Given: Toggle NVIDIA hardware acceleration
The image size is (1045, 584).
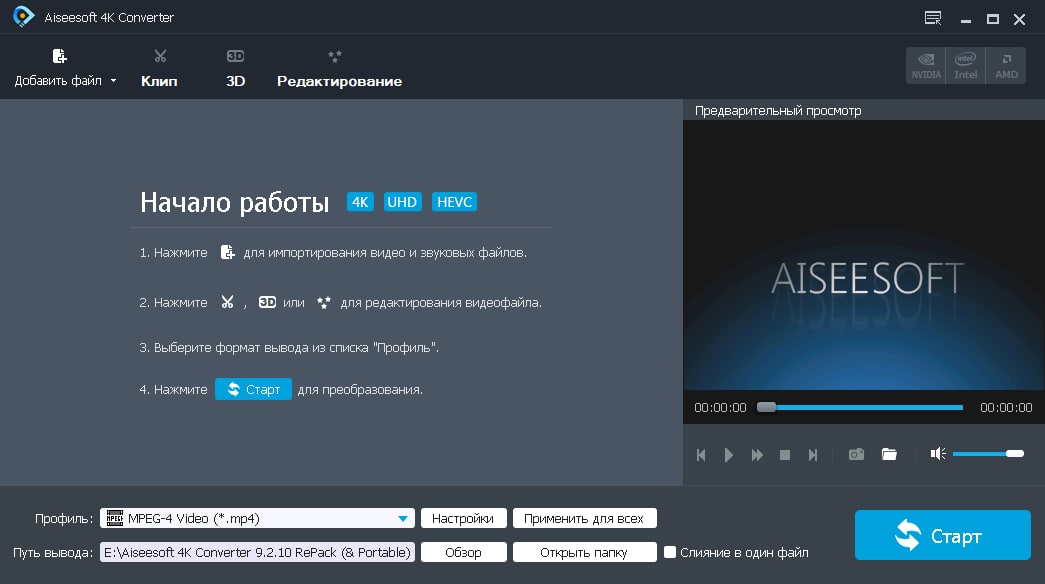Looking at the screenshot, I should click(926, 65).
